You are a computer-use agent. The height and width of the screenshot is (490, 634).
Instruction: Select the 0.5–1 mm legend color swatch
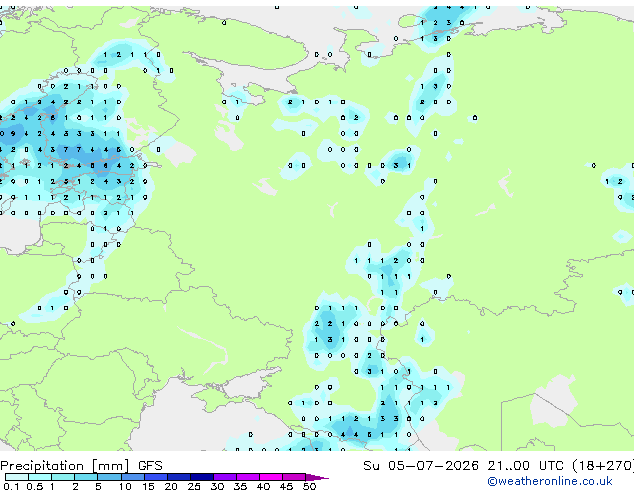point(40,477)
